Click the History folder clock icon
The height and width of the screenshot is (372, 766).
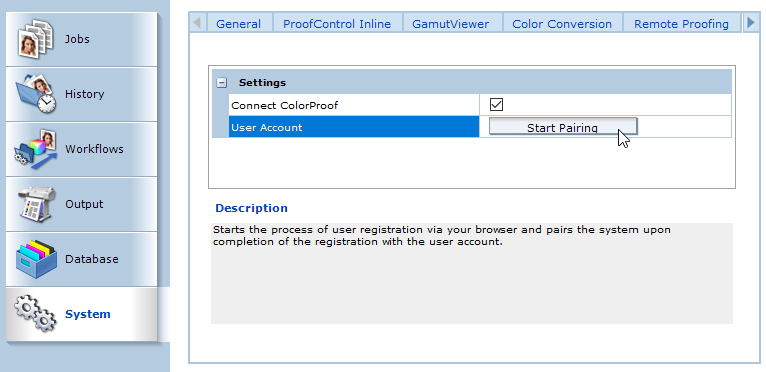(x=36, y=94)
